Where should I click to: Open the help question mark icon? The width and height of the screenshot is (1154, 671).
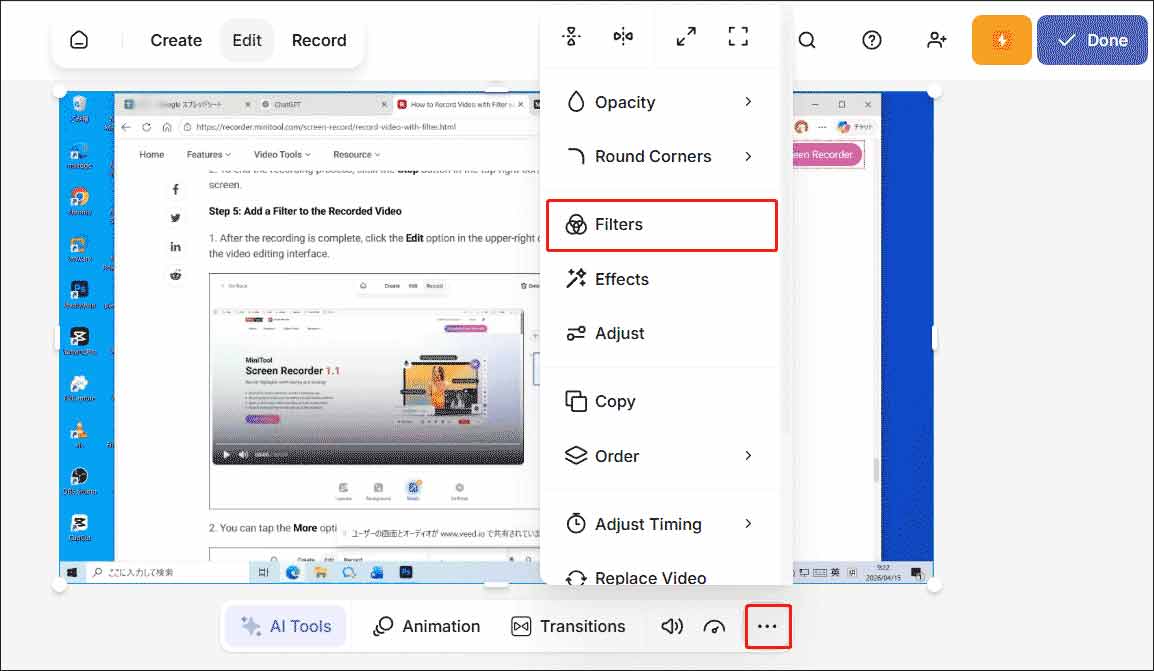point(872,40)
